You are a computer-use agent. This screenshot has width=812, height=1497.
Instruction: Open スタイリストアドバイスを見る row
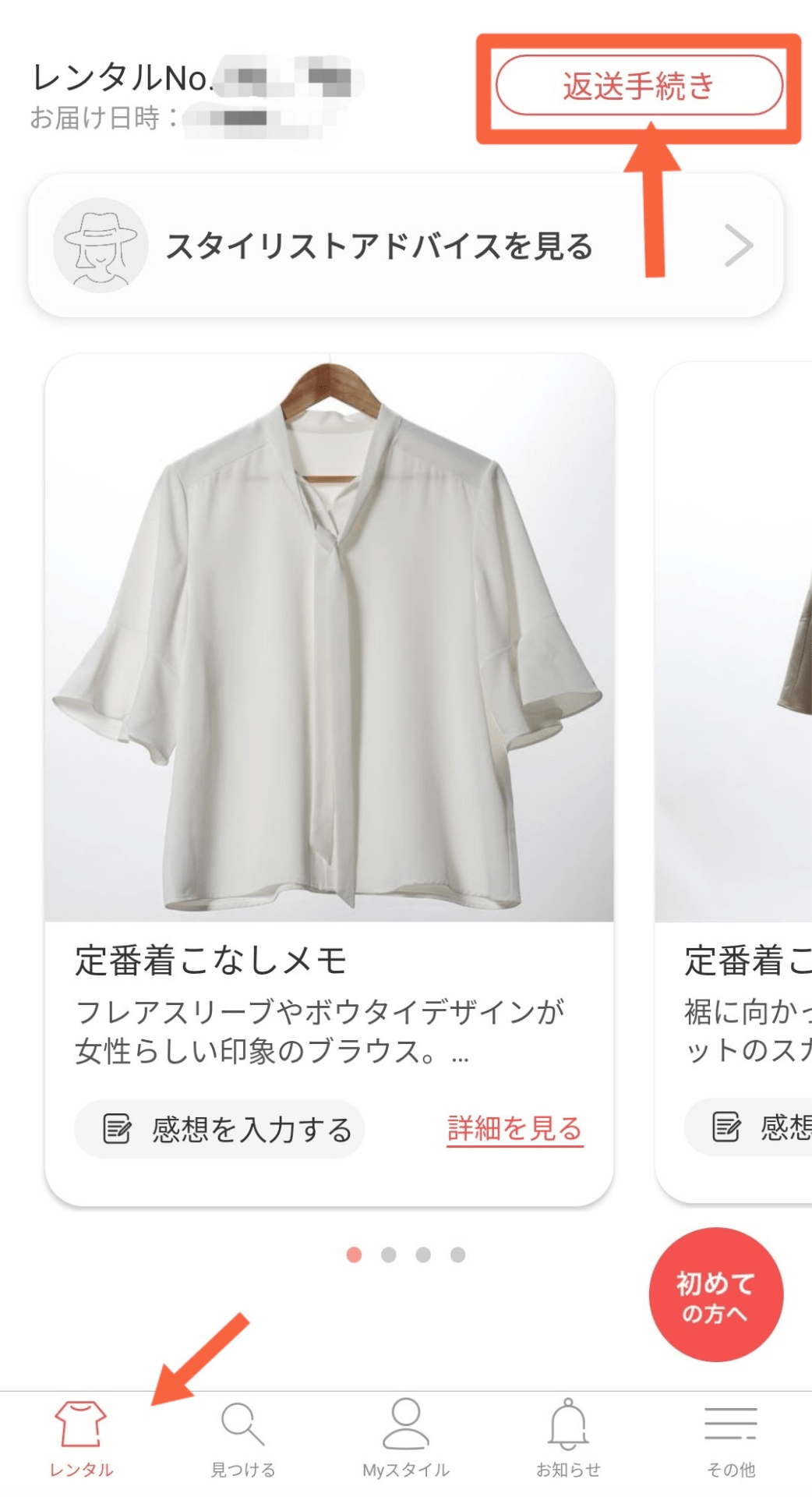406,246
